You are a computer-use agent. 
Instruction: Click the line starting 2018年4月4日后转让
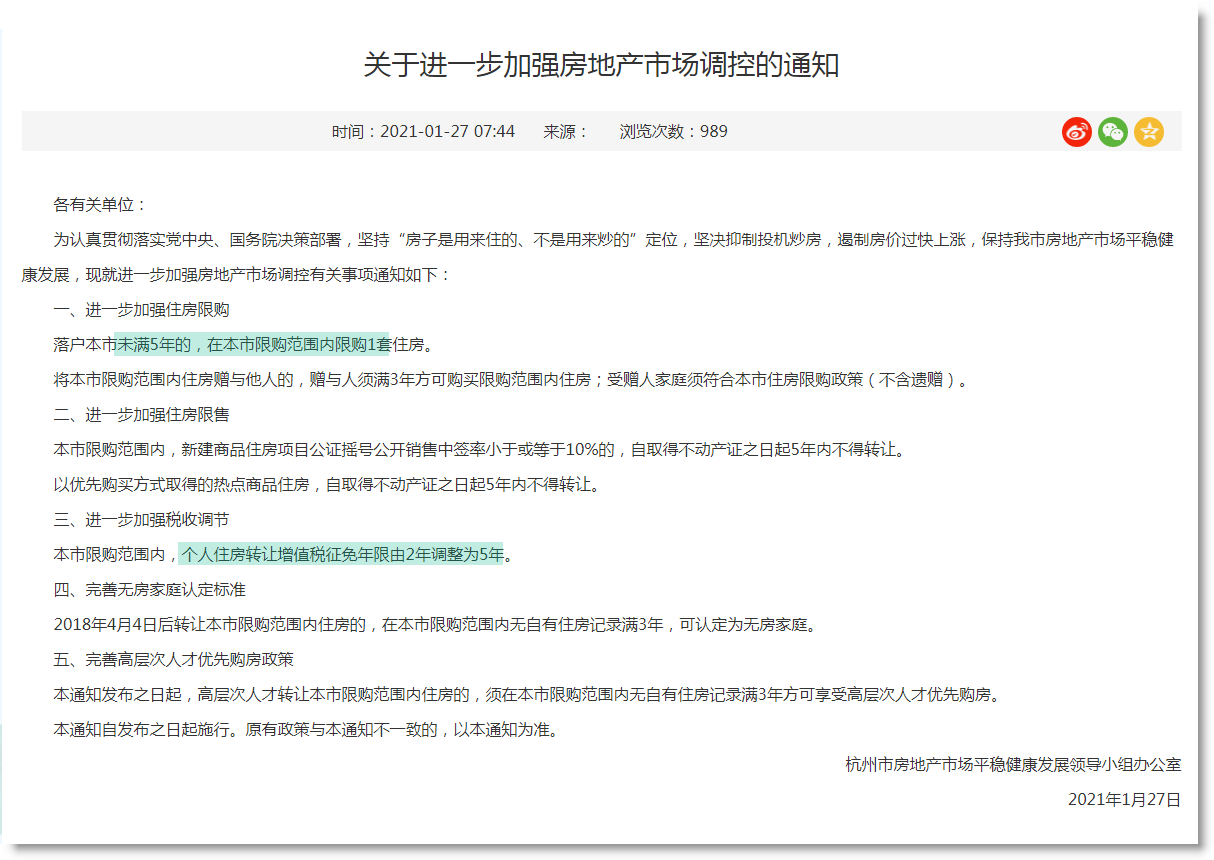pyautogui.click(x=436, y=625)
